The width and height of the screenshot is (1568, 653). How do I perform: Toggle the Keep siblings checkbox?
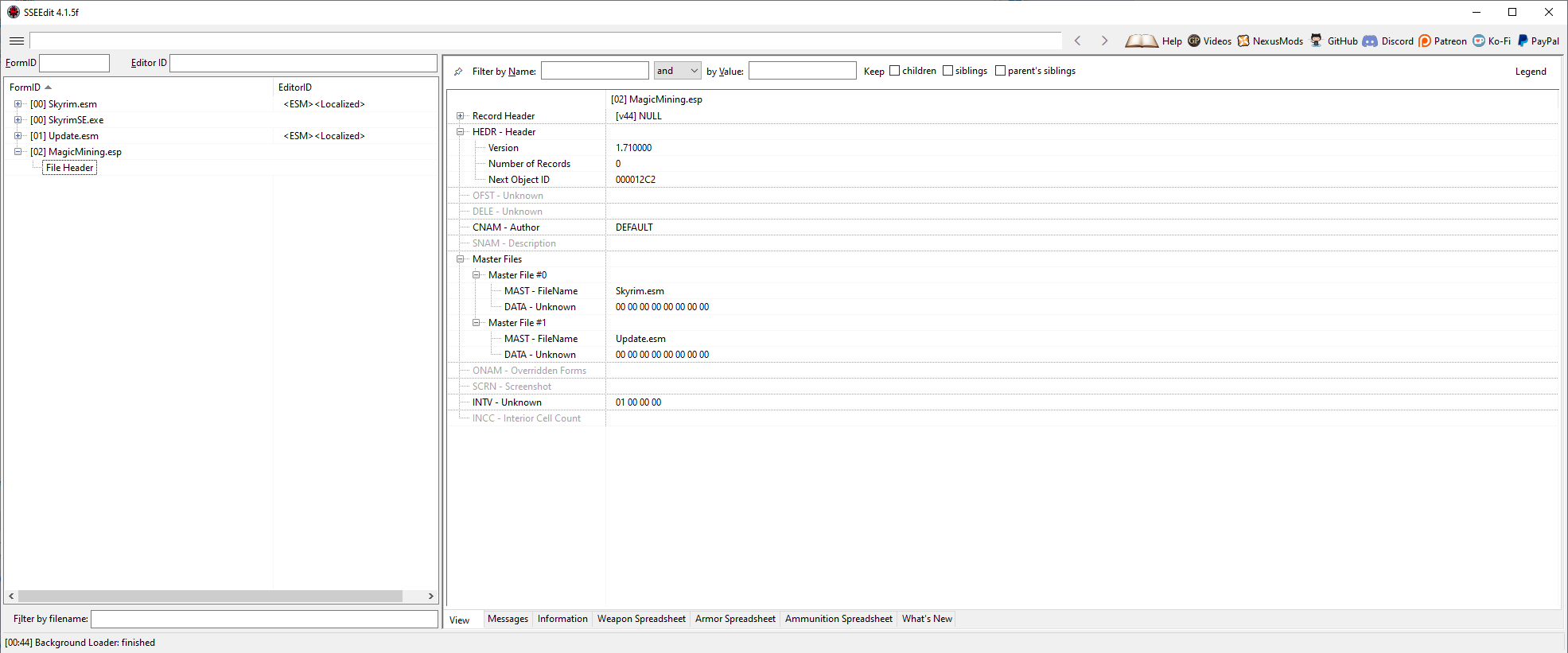(948, 71)
